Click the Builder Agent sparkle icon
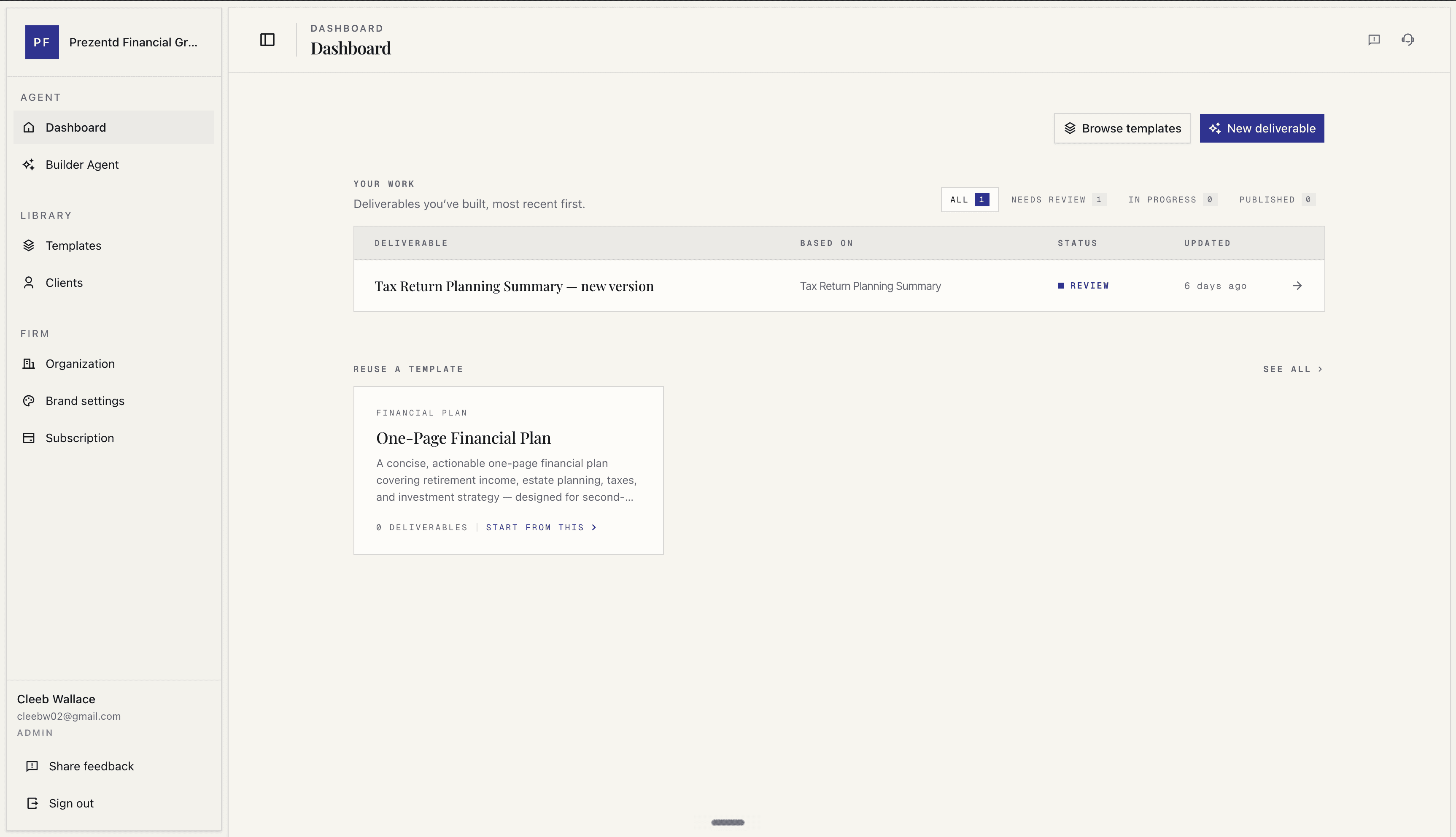This screenshot has height=837, width=1456. [x=29, y=165]
